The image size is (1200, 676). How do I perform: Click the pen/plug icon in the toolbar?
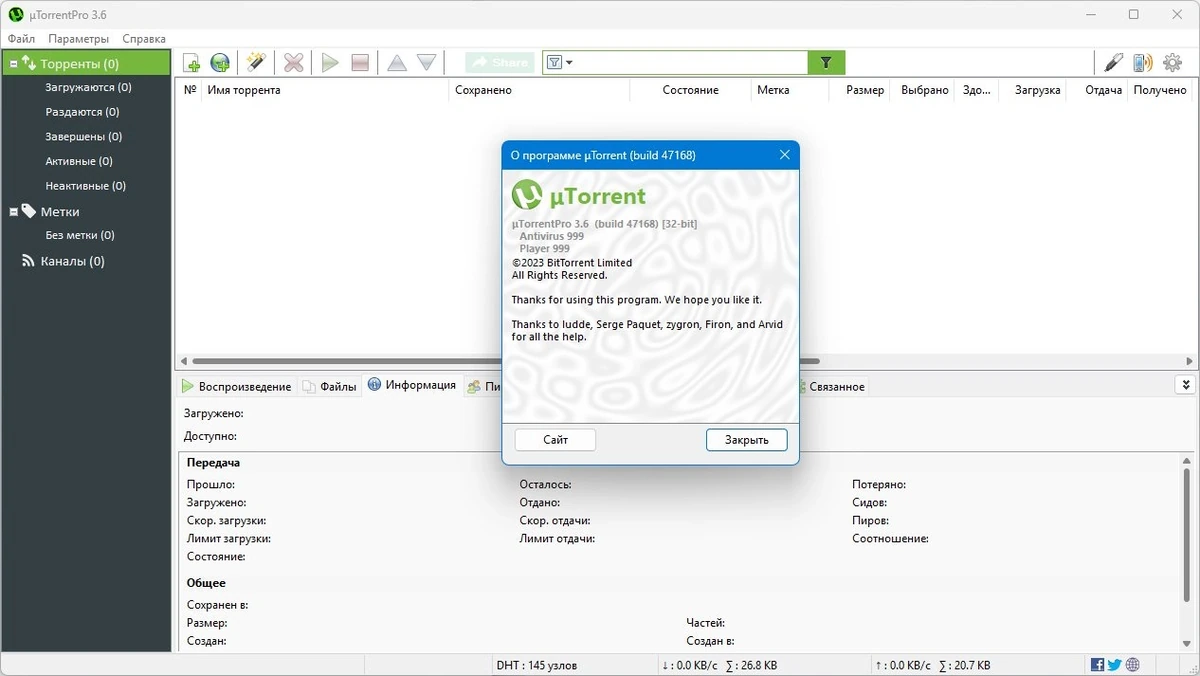pyautogui.click(x=1113, y=63)
